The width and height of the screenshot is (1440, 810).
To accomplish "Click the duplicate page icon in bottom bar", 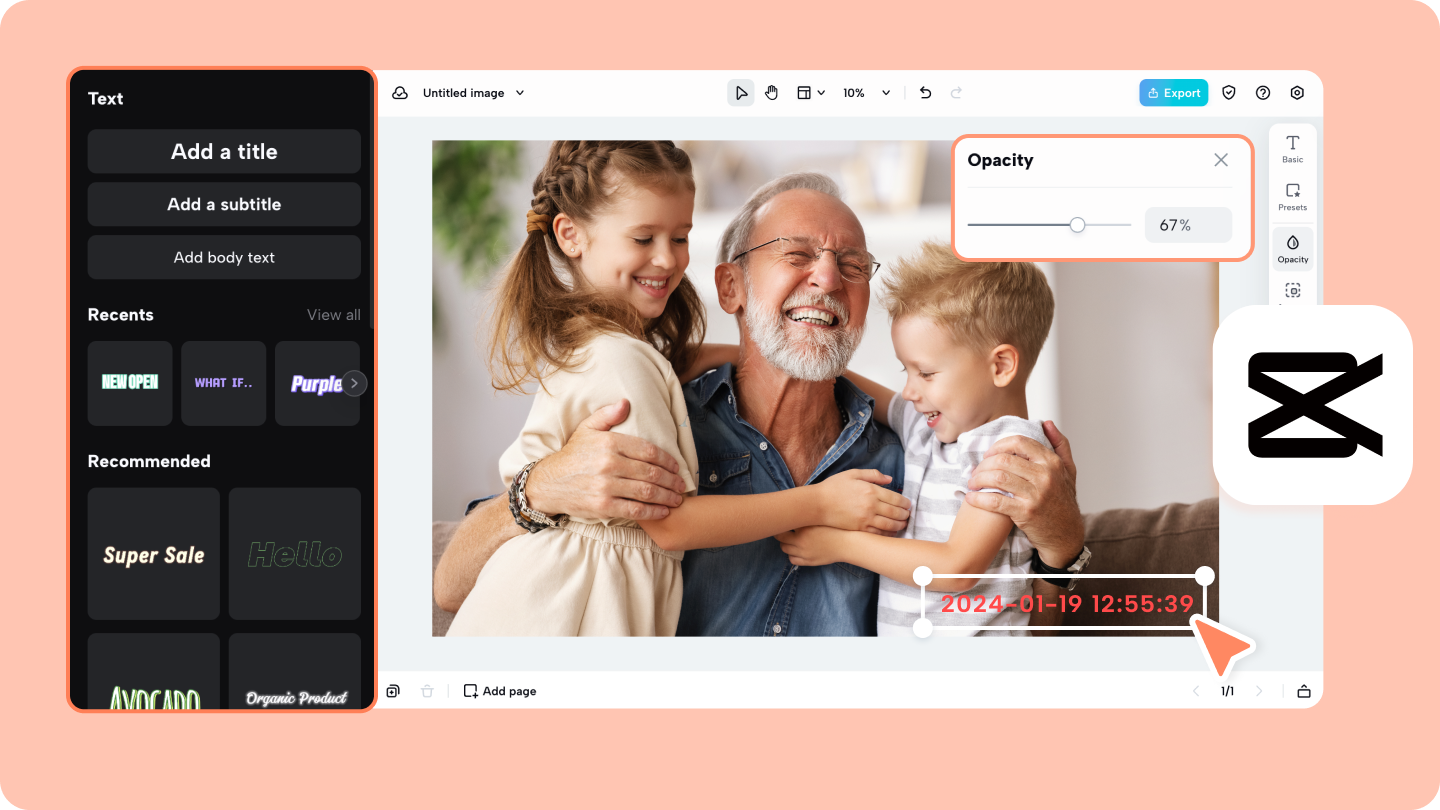I will tap(393, 690).
